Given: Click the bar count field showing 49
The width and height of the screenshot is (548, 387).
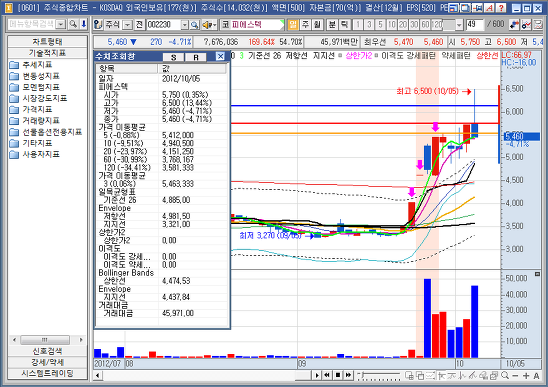Looking at the screenshot, I should (x=475, y=24).
